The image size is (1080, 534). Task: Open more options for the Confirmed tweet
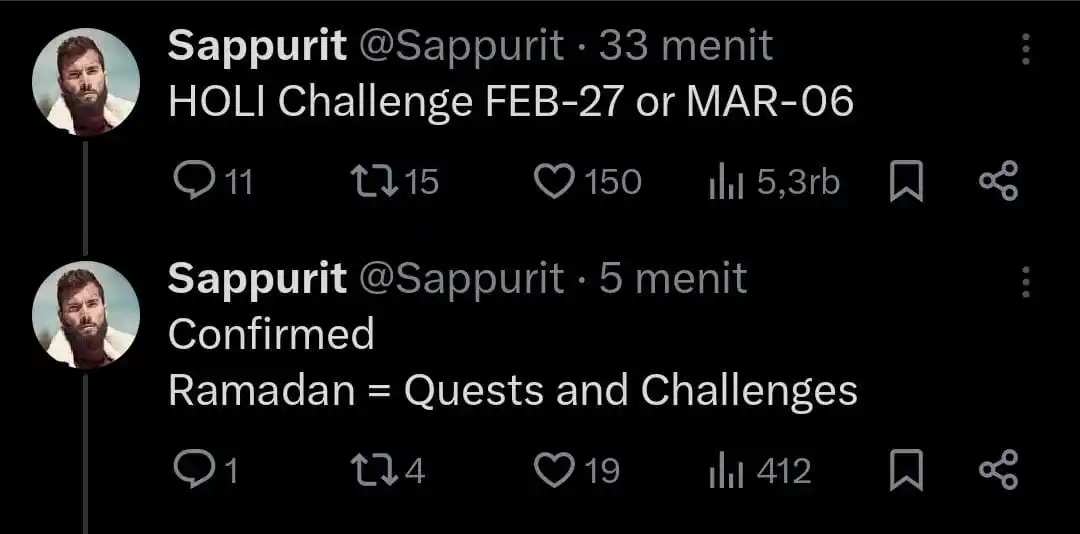tap(1025, 283)
